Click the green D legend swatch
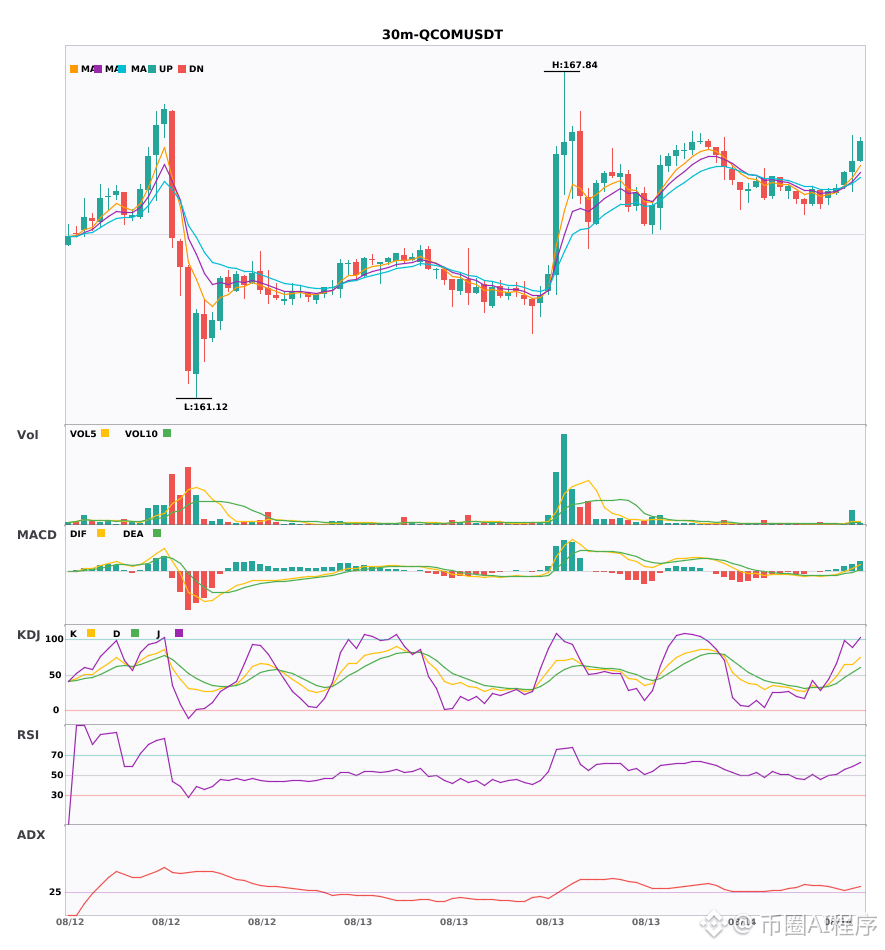The width and height of the screenshot is (885, 950). tap(135, 633)
